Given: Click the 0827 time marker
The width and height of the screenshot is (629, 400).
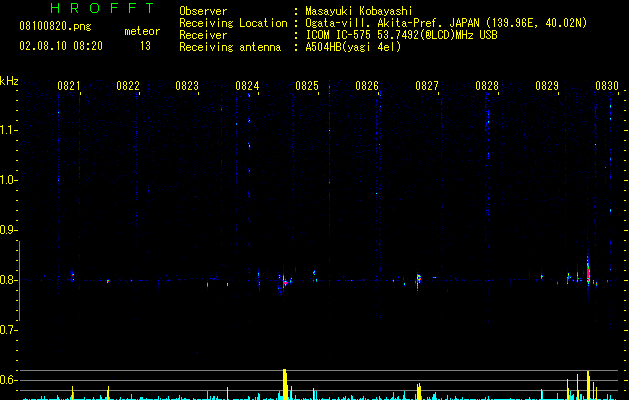Looking at the screenshot, I should click(x=427, y=86).
